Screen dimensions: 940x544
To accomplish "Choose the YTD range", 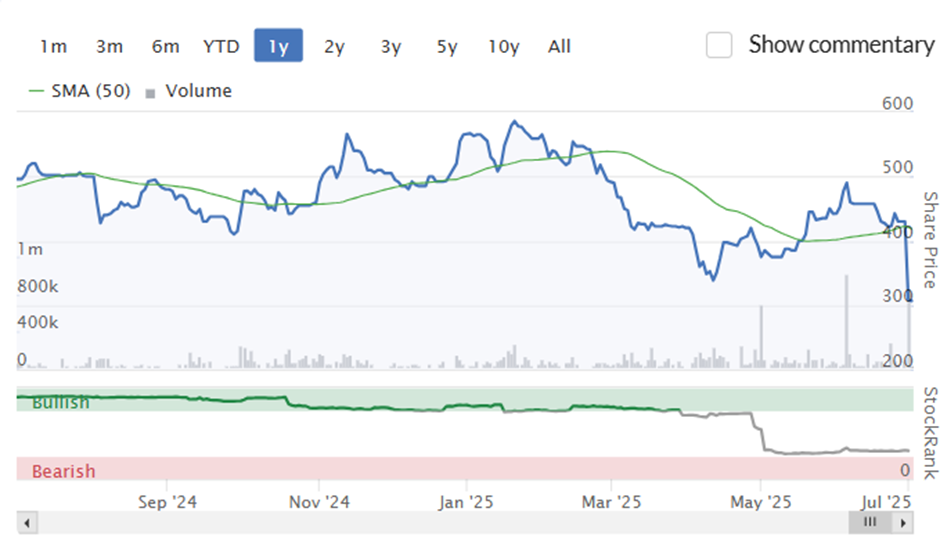I will 221,46.
